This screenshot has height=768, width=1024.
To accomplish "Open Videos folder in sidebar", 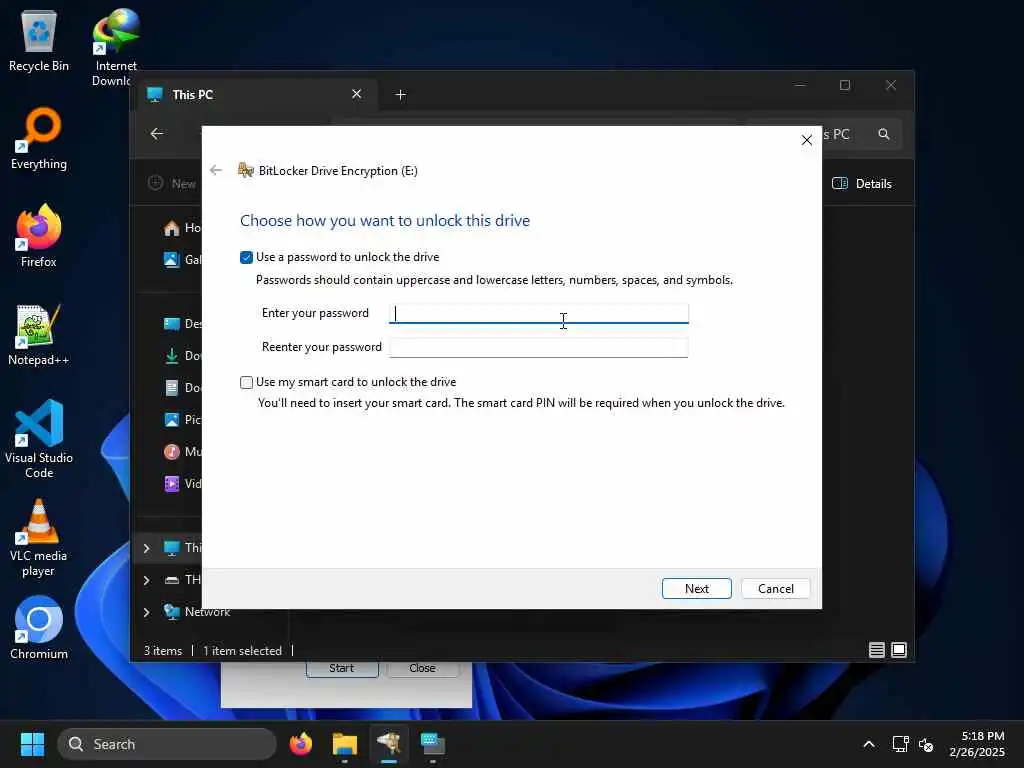I will [x=182, y=484].
